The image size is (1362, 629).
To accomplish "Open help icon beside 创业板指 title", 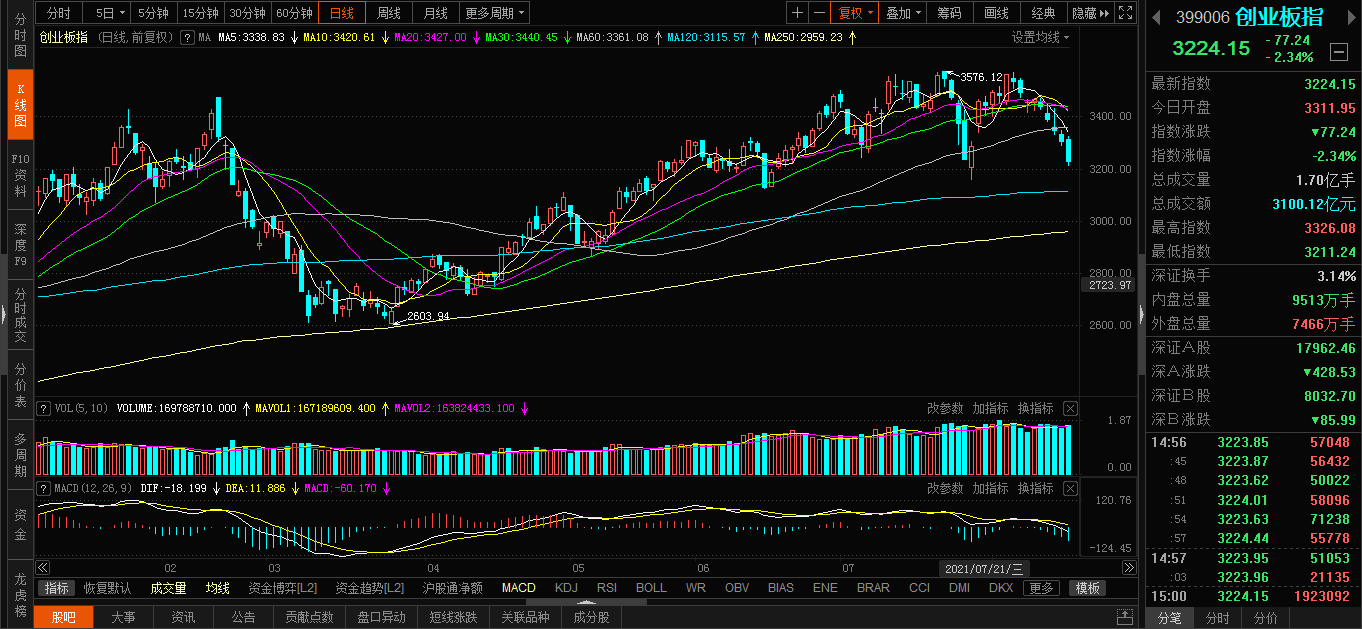I will (187, 37).
